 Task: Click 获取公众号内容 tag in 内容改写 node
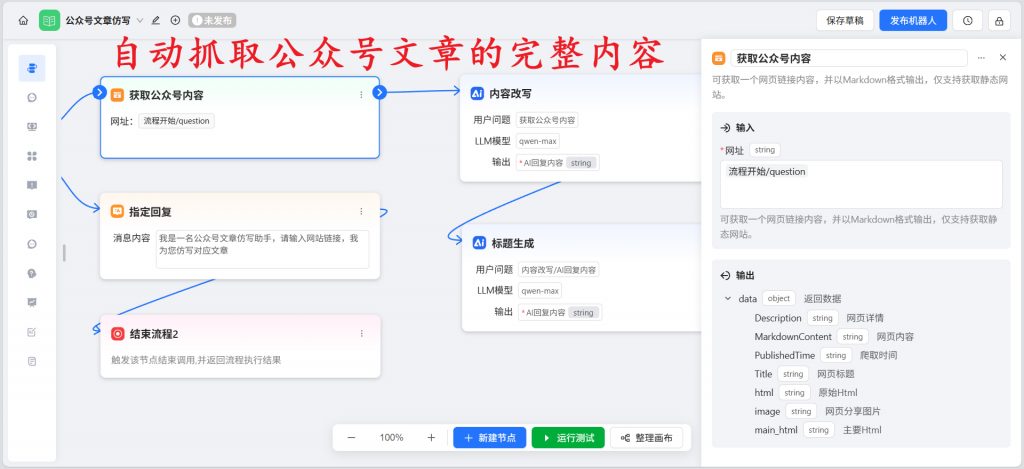click(547, 120)
